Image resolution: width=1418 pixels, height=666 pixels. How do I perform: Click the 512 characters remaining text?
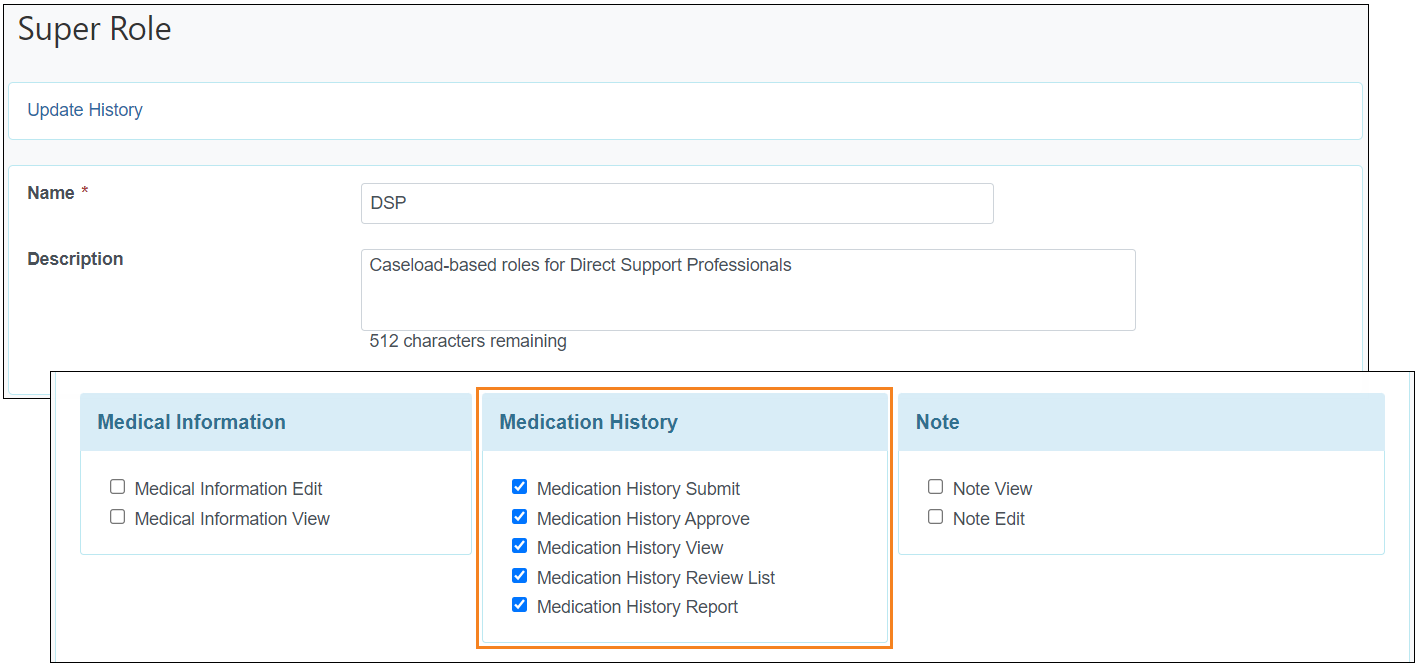click(x=468, y=341)
